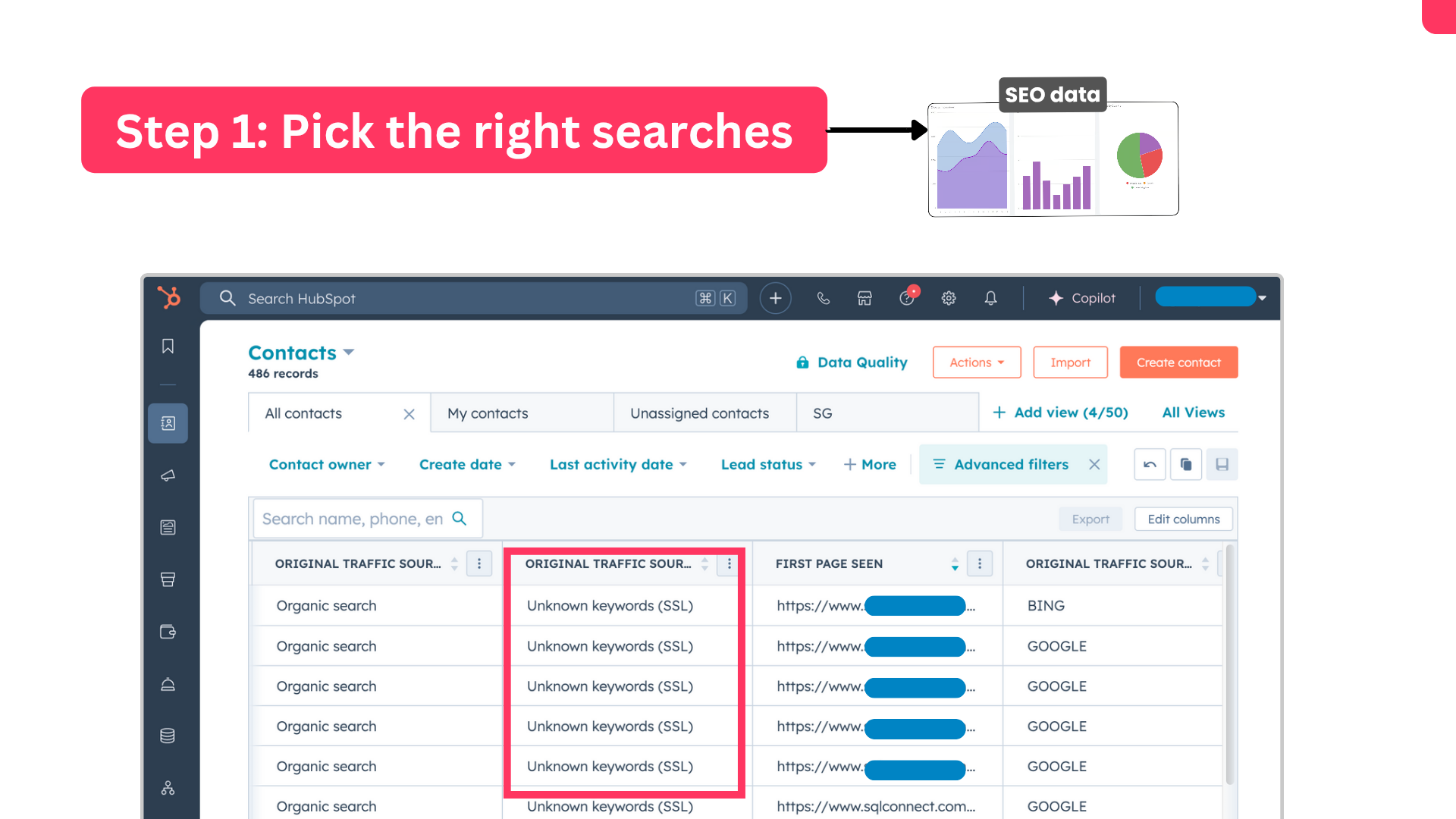
Task: Click the clone view copy icon
Action: [1186, 465]
